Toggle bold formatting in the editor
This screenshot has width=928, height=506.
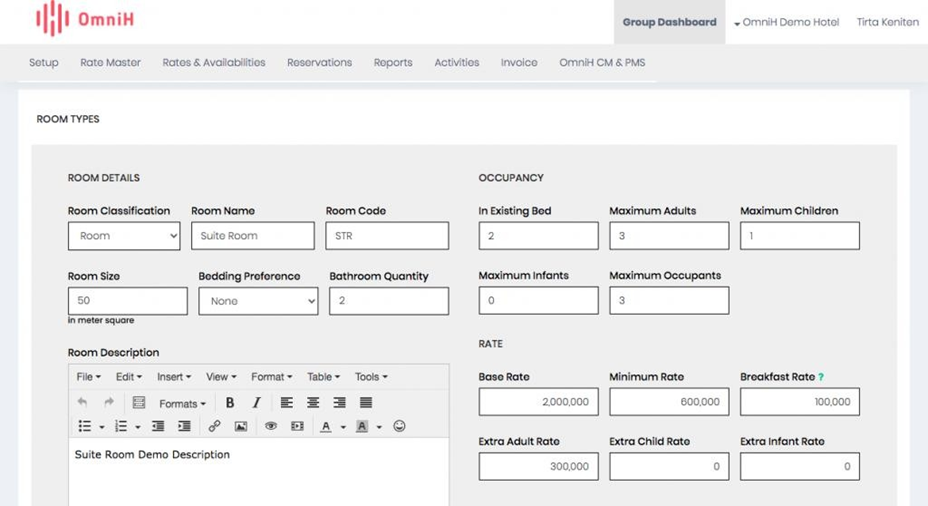click(x=230, y=402)
